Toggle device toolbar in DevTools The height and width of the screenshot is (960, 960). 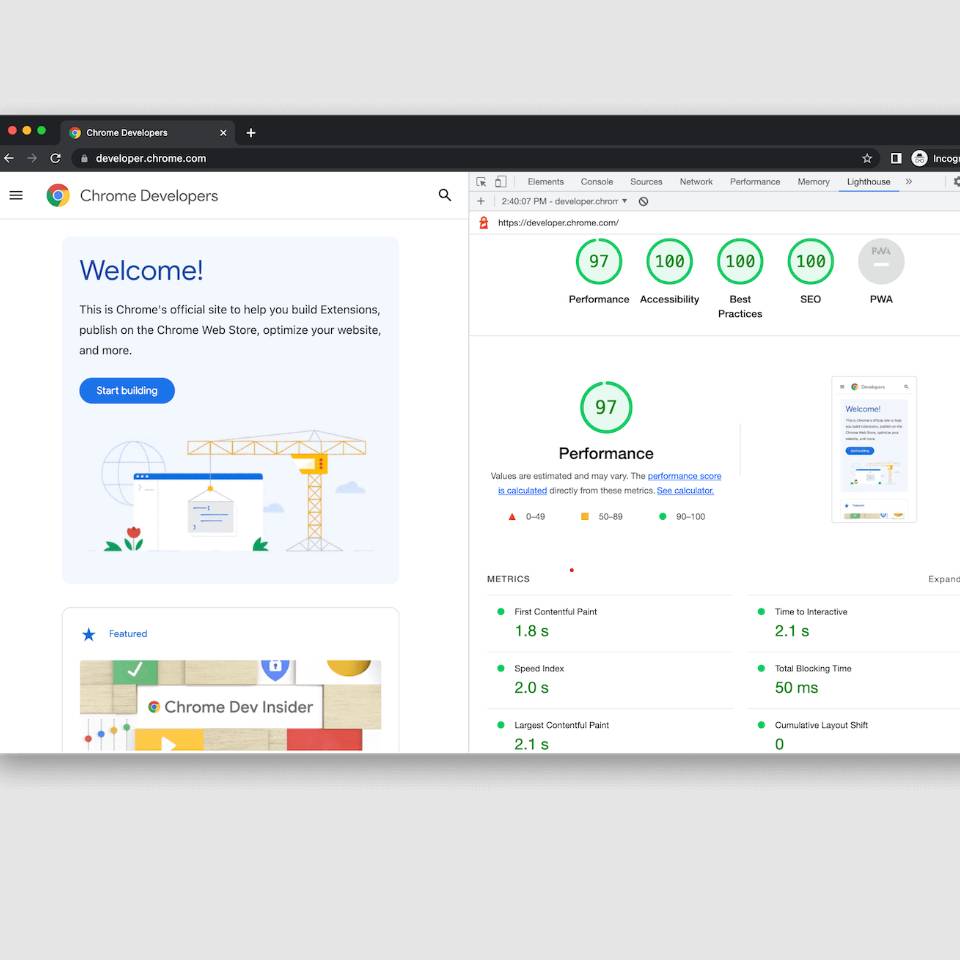pyautogui.click(x=501, y=182)
